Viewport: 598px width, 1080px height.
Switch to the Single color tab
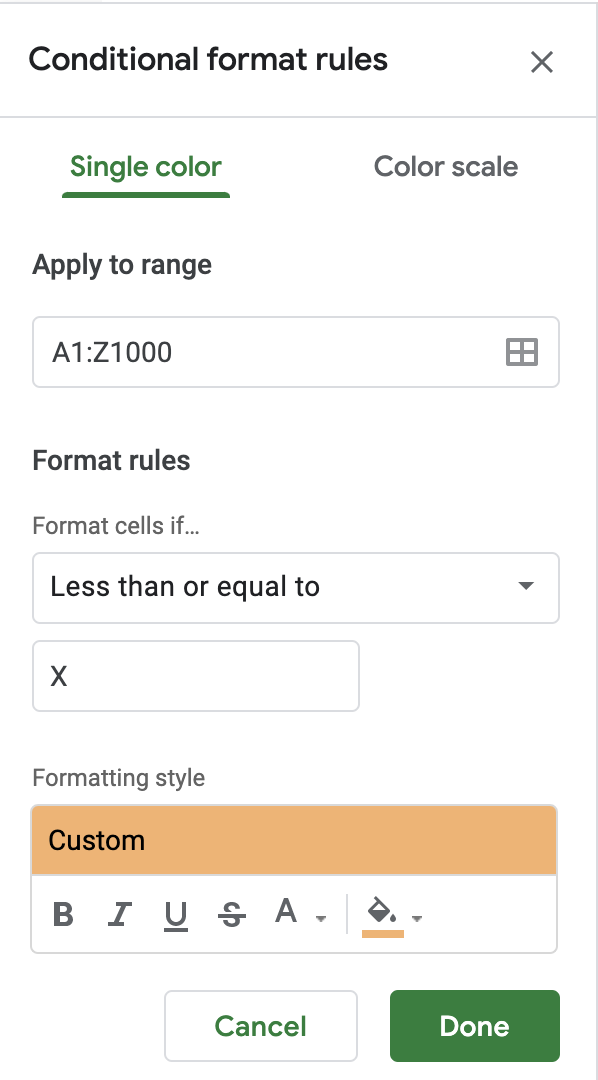(x=145, y=167)
